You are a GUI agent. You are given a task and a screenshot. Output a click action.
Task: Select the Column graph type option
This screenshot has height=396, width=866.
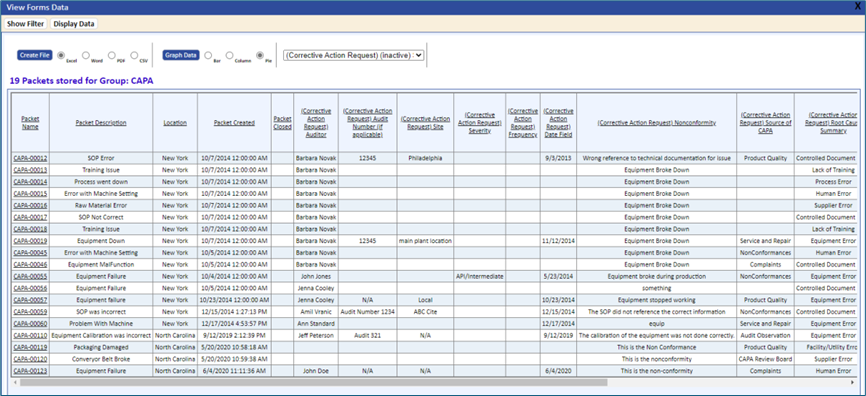point(229,55)
